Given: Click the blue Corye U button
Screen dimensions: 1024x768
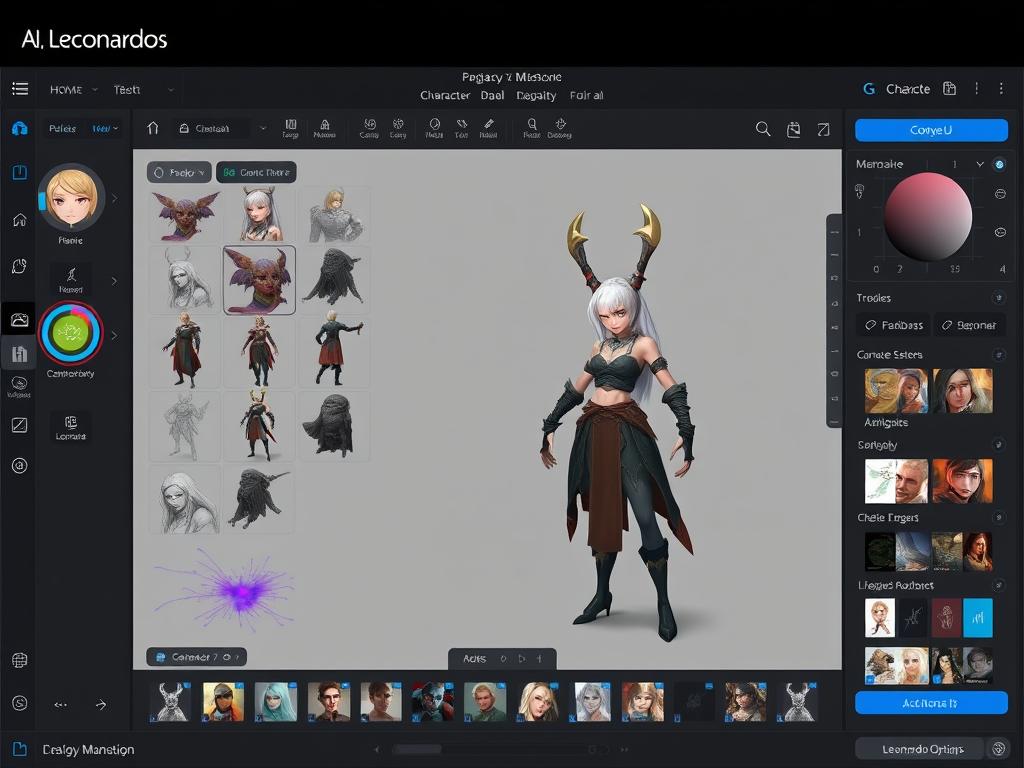Looking at the screenshot, I should (x=931, y=130).
